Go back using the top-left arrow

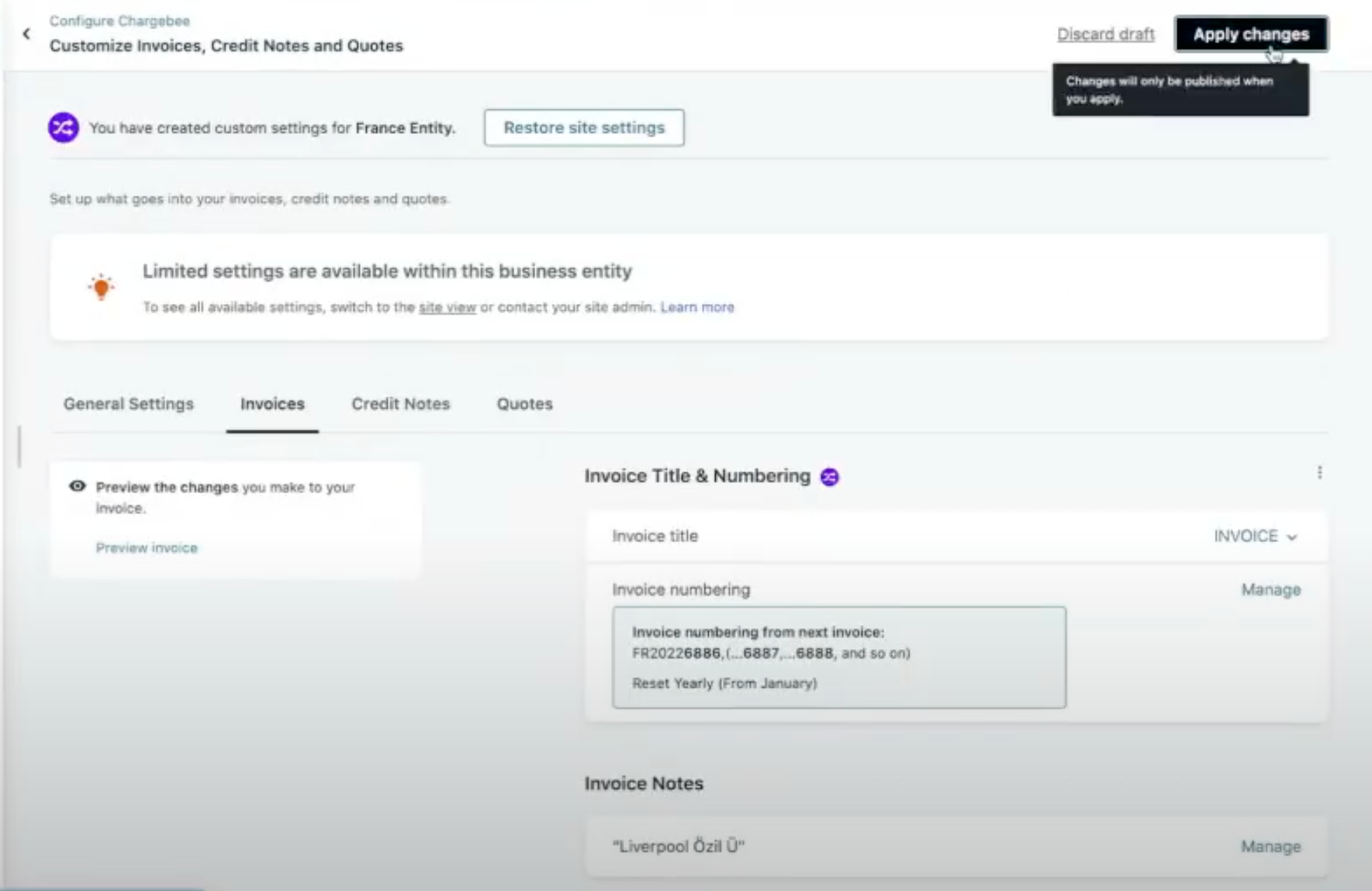[x=26, y=33]
